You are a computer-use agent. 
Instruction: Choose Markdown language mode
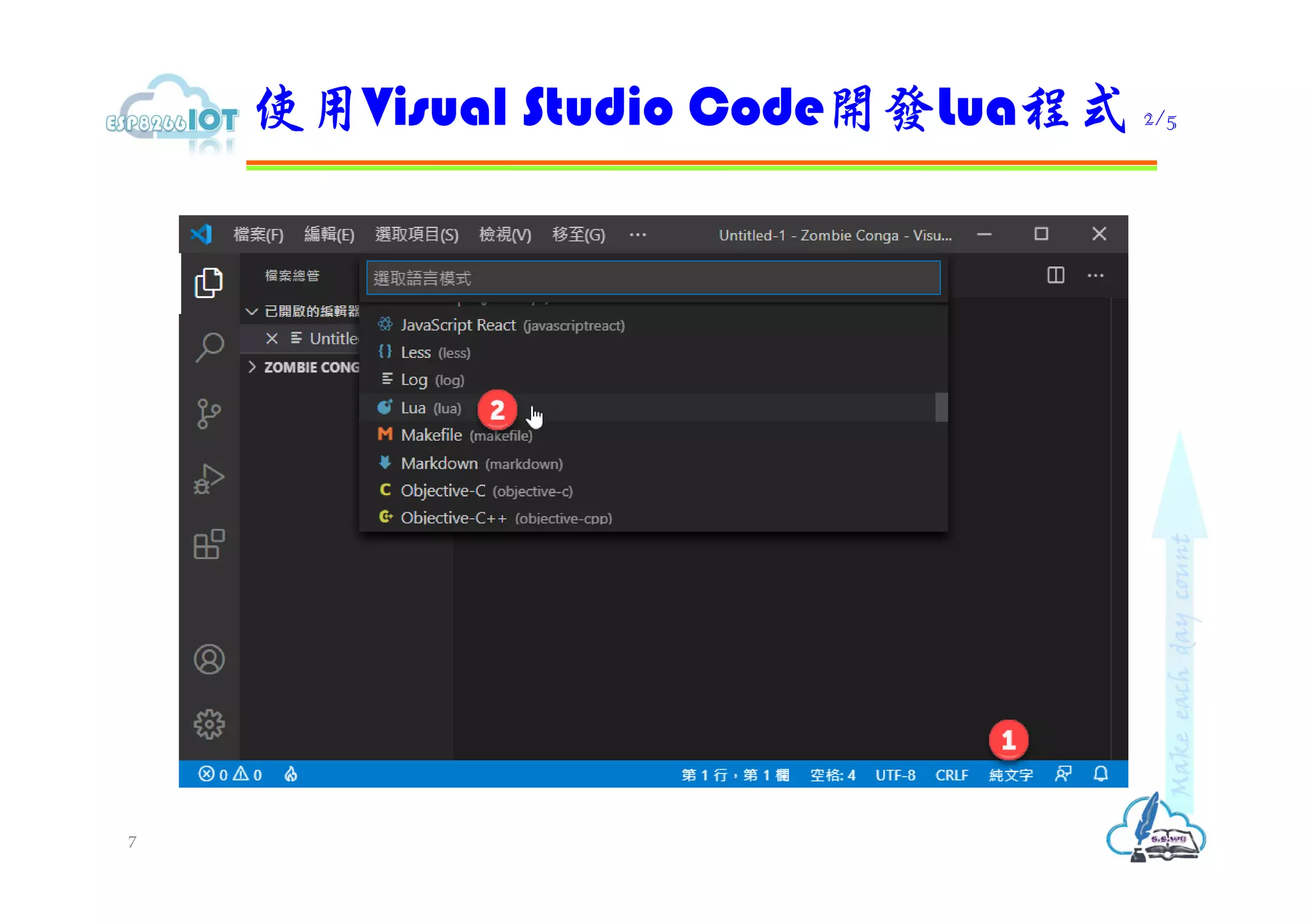[647, 463]
